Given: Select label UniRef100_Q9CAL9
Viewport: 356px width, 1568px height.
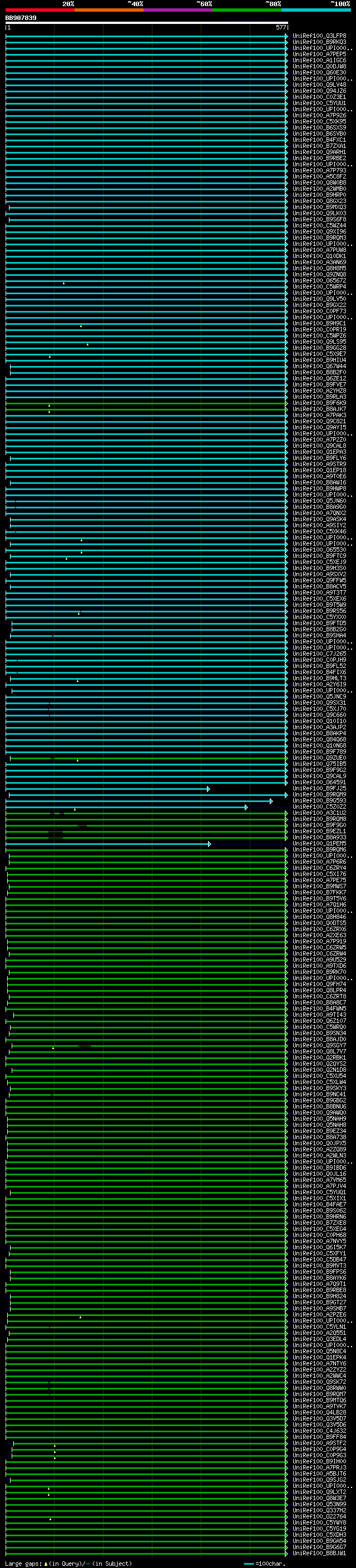Looking at the screenshot, I should click(x=319, y=776).
